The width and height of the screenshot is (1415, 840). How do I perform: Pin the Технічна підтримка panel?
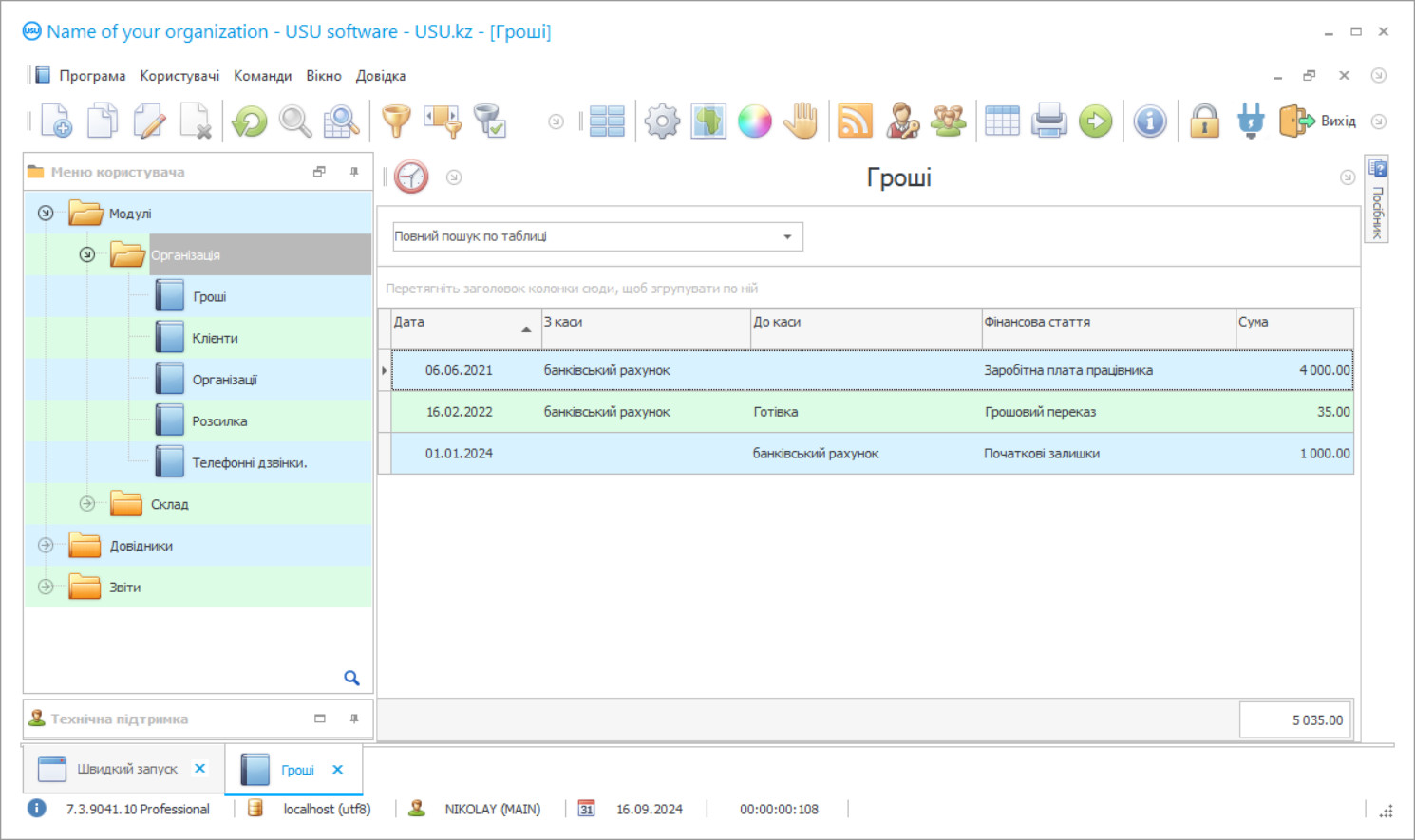(354, 719)
